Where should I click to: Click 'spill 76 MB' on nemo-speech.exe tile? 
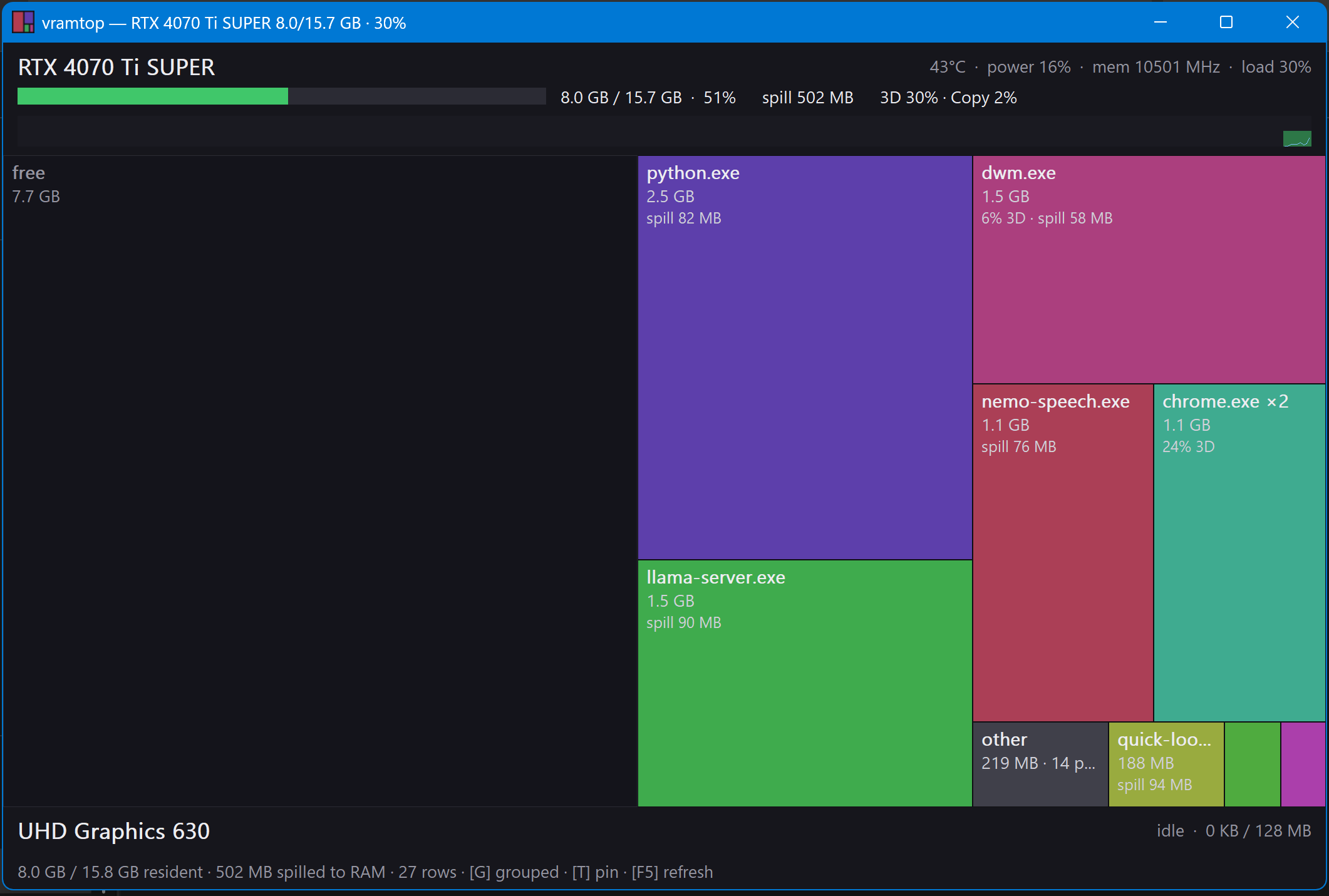(1019, 447)
